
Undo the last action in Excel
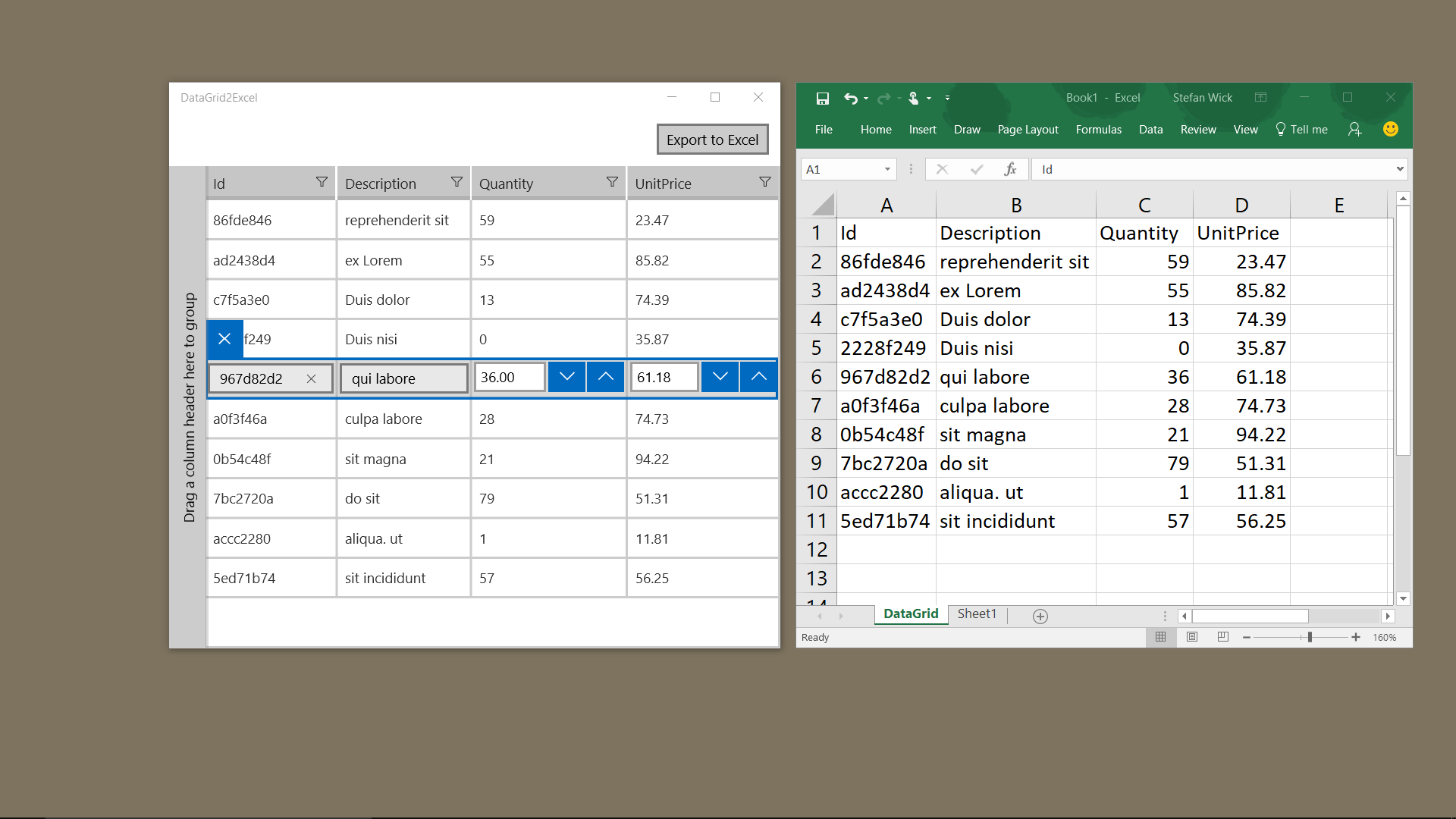coord(851,99)
